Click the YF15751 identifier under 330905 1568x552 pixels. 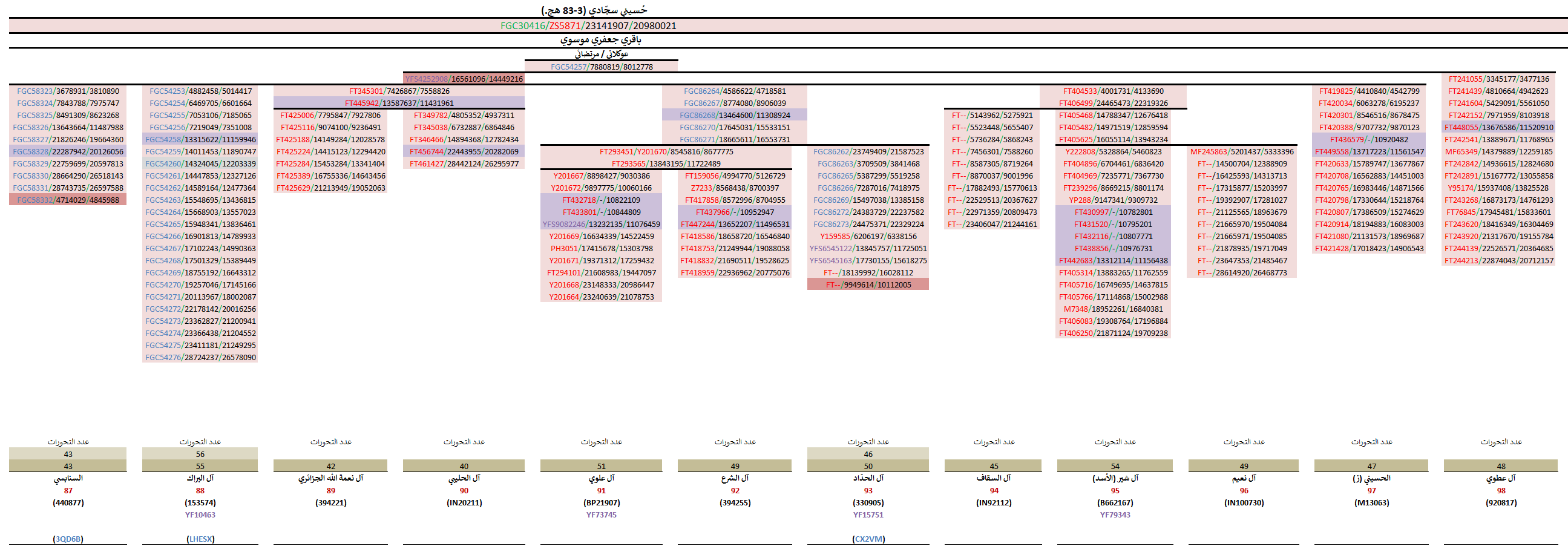coord(868,515)
